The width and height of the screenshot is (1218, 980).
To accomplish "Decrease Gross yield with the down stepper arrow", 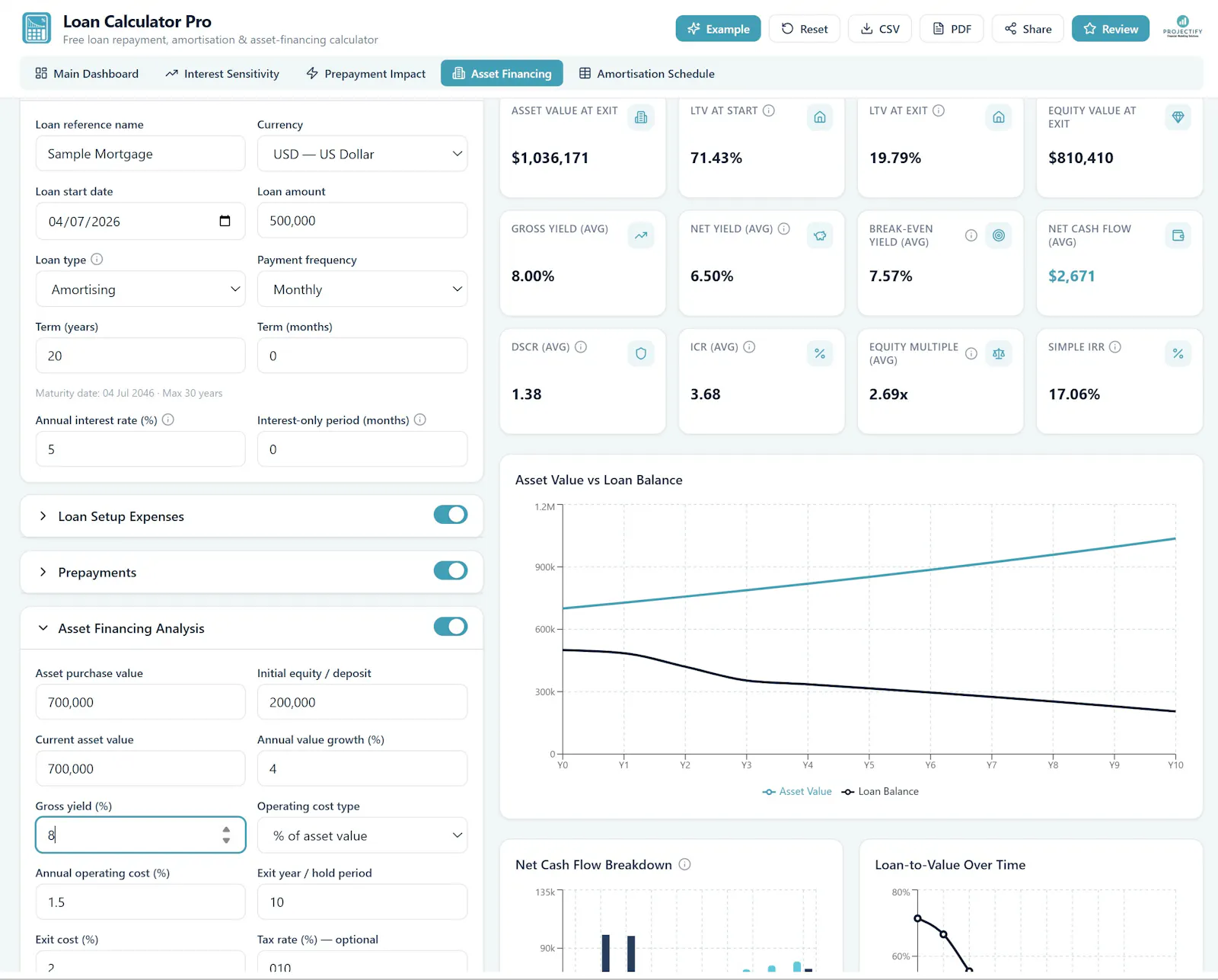I will tap(226, 841).
